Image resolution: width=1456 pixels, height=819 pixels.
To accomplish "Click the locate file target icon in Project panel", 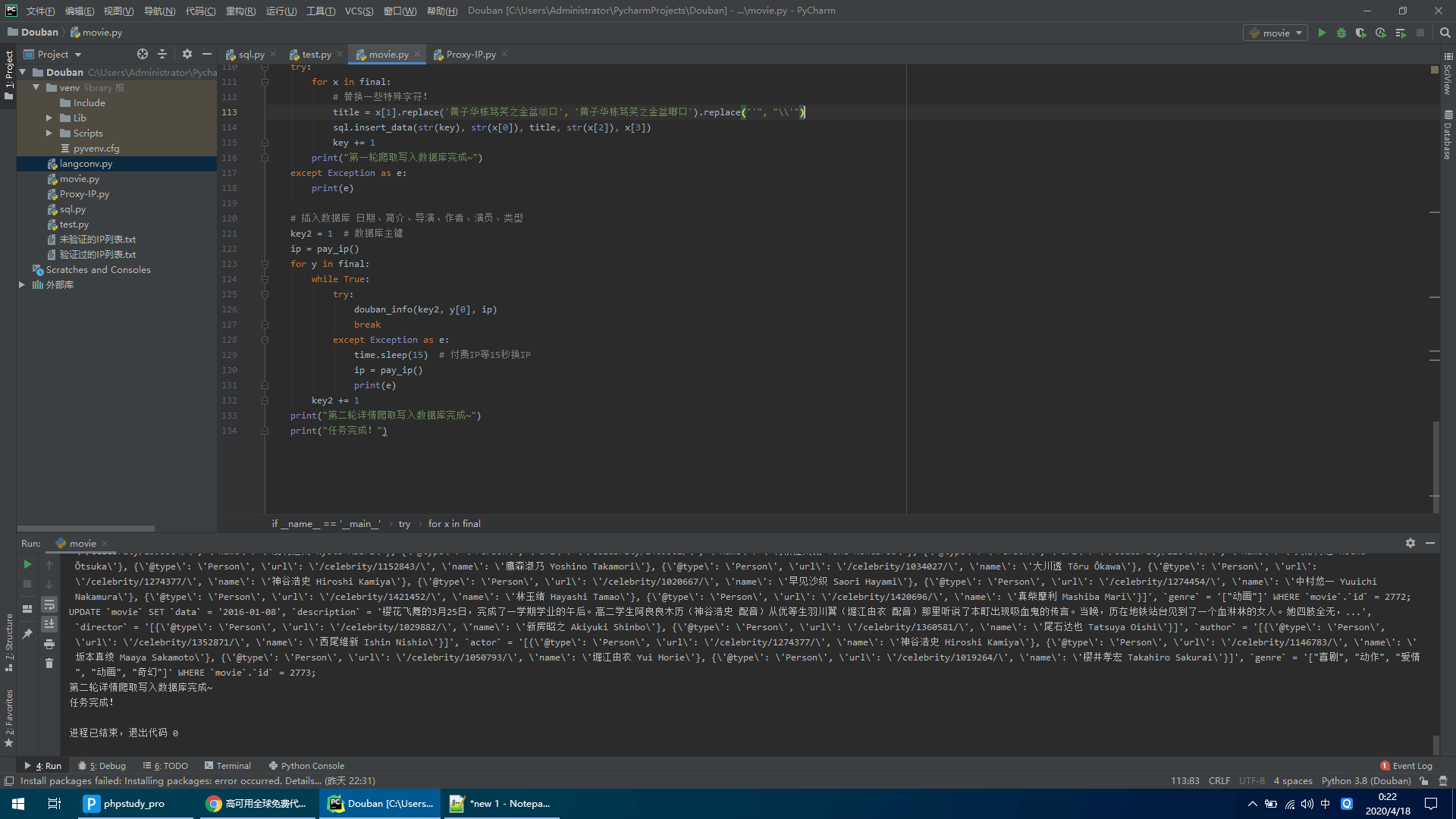I will tap(143, 54).
